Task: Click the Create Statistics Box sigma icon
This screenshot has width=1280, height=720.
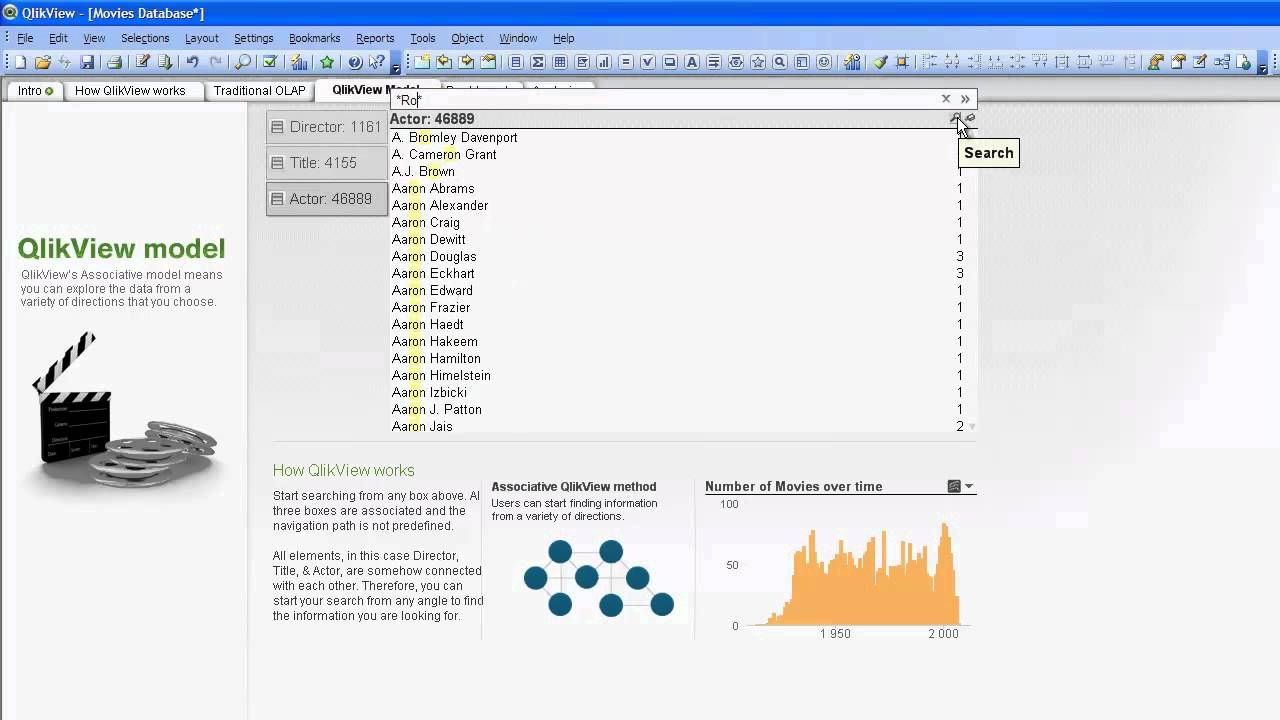Action: (x=538, y=62)
